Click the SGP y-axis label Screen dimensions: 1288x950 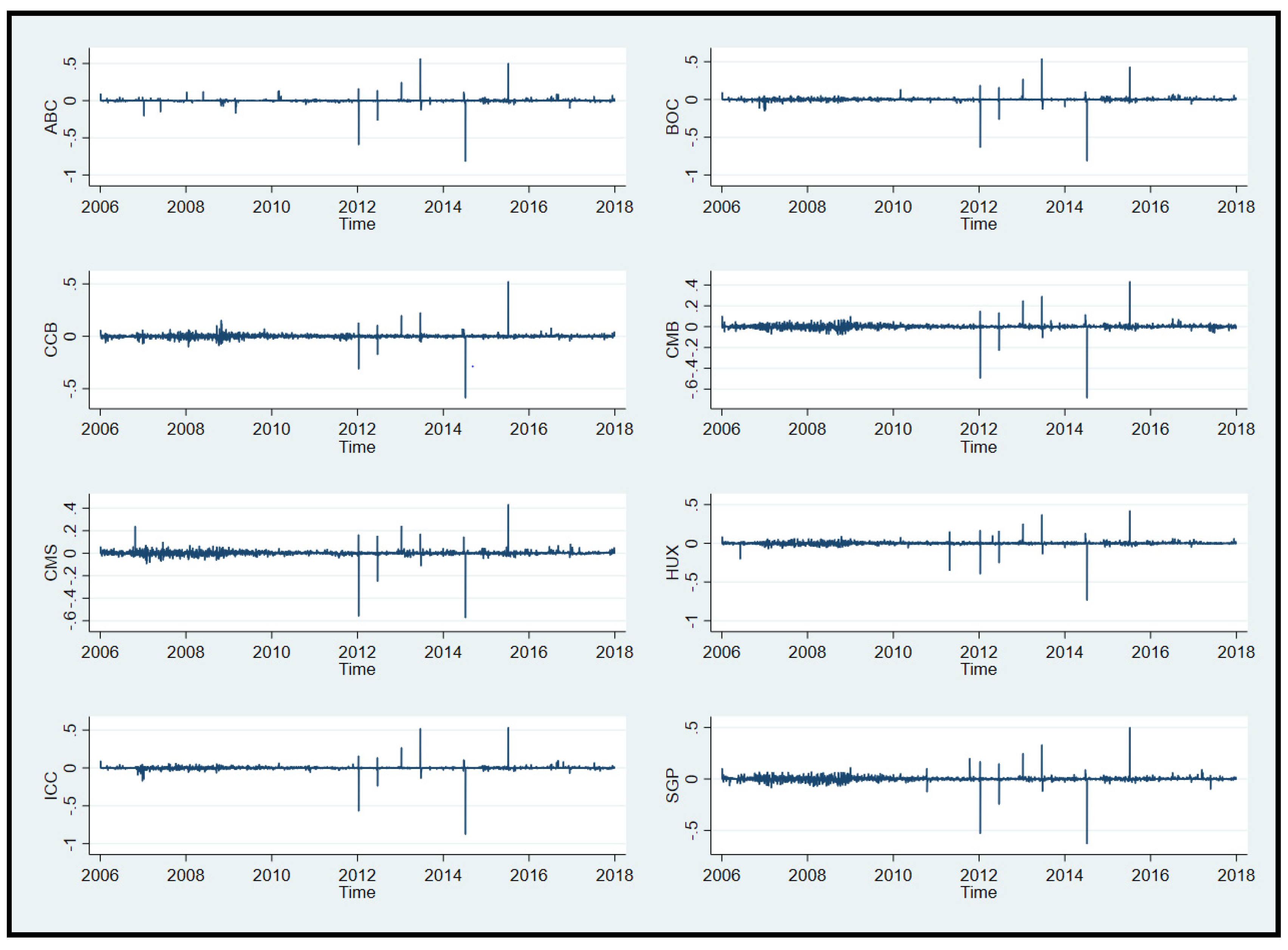pyautogui.click(x=672, y=786)
